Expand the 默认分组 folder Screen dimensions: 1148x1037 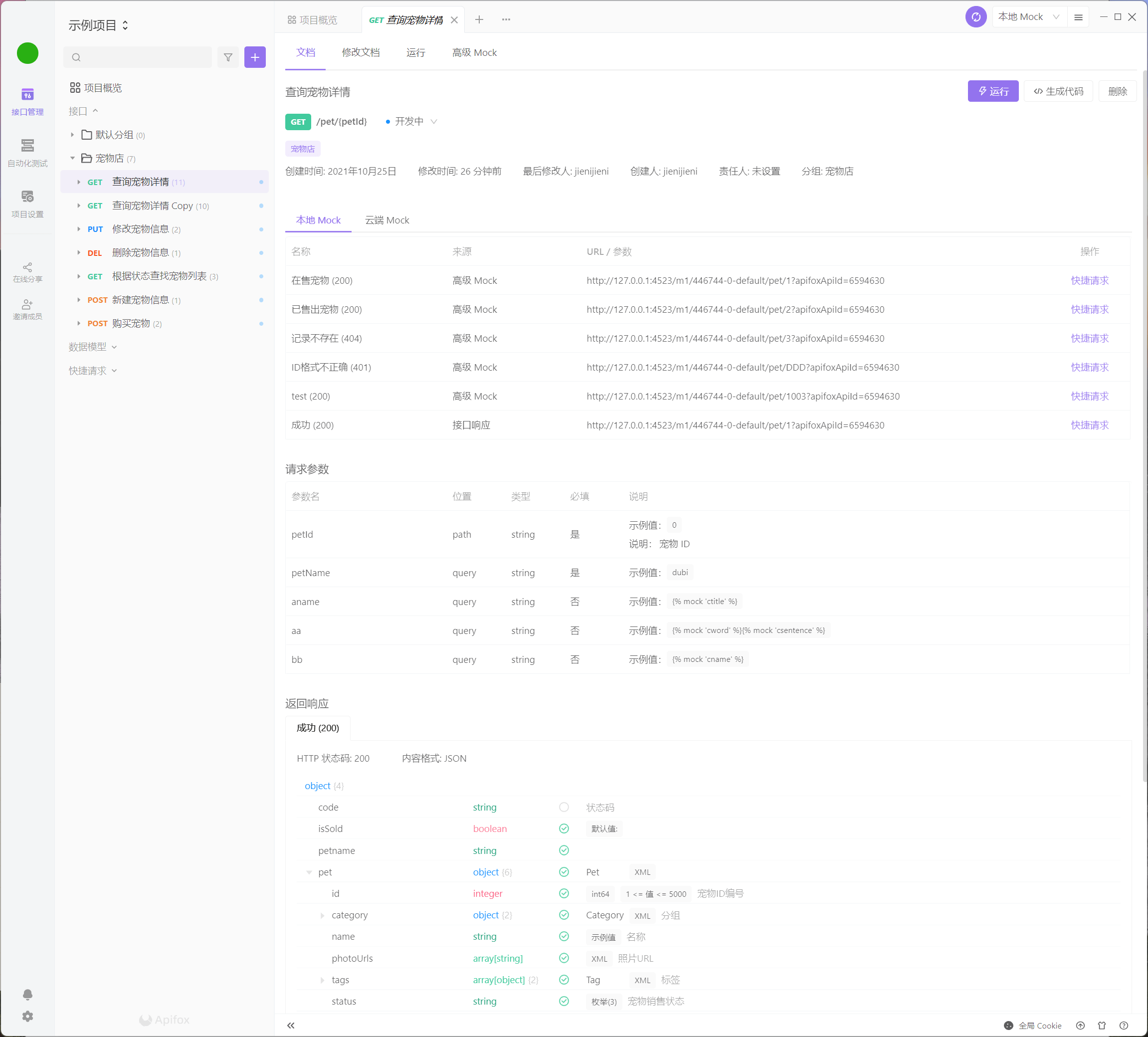(72, 135)
